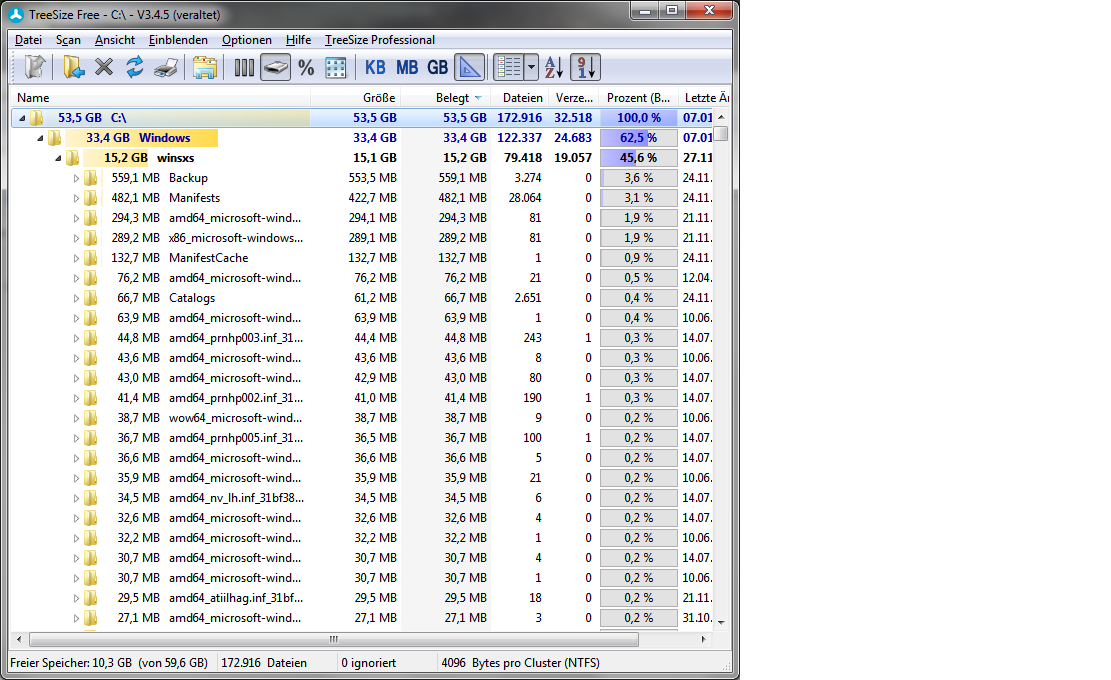Refresh the scan with the blue arrows
1111x680 pixels.
tap(135, 67)
